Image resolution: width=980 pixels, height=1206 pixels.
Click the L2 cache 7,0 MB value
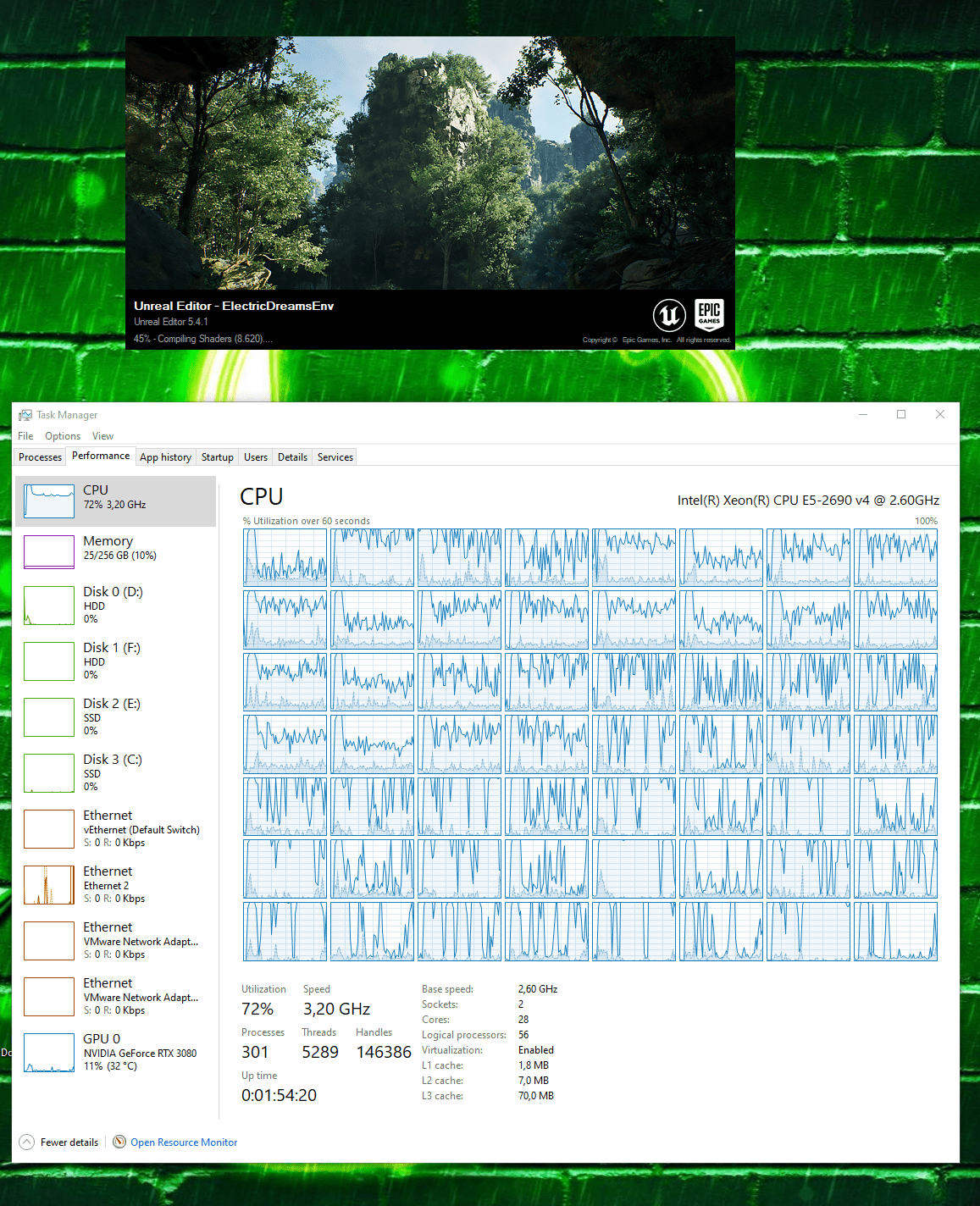tap(534, 1081)
